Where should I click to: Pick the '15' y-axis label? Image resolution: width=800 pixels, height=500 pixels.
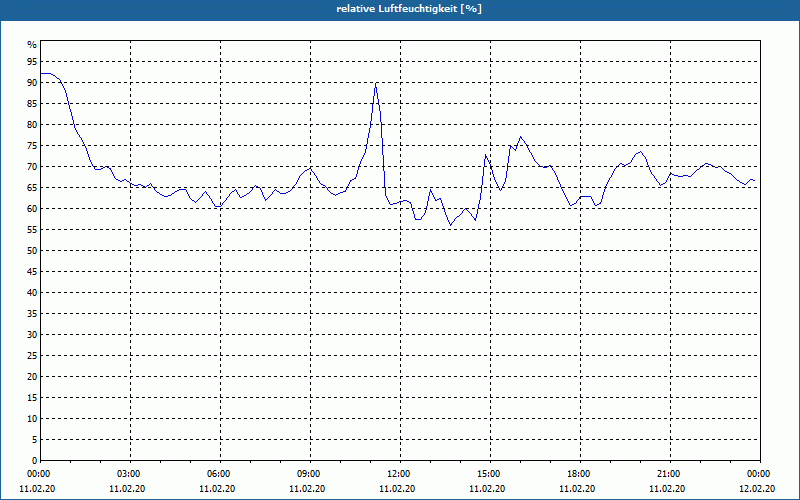click(32, 398)
